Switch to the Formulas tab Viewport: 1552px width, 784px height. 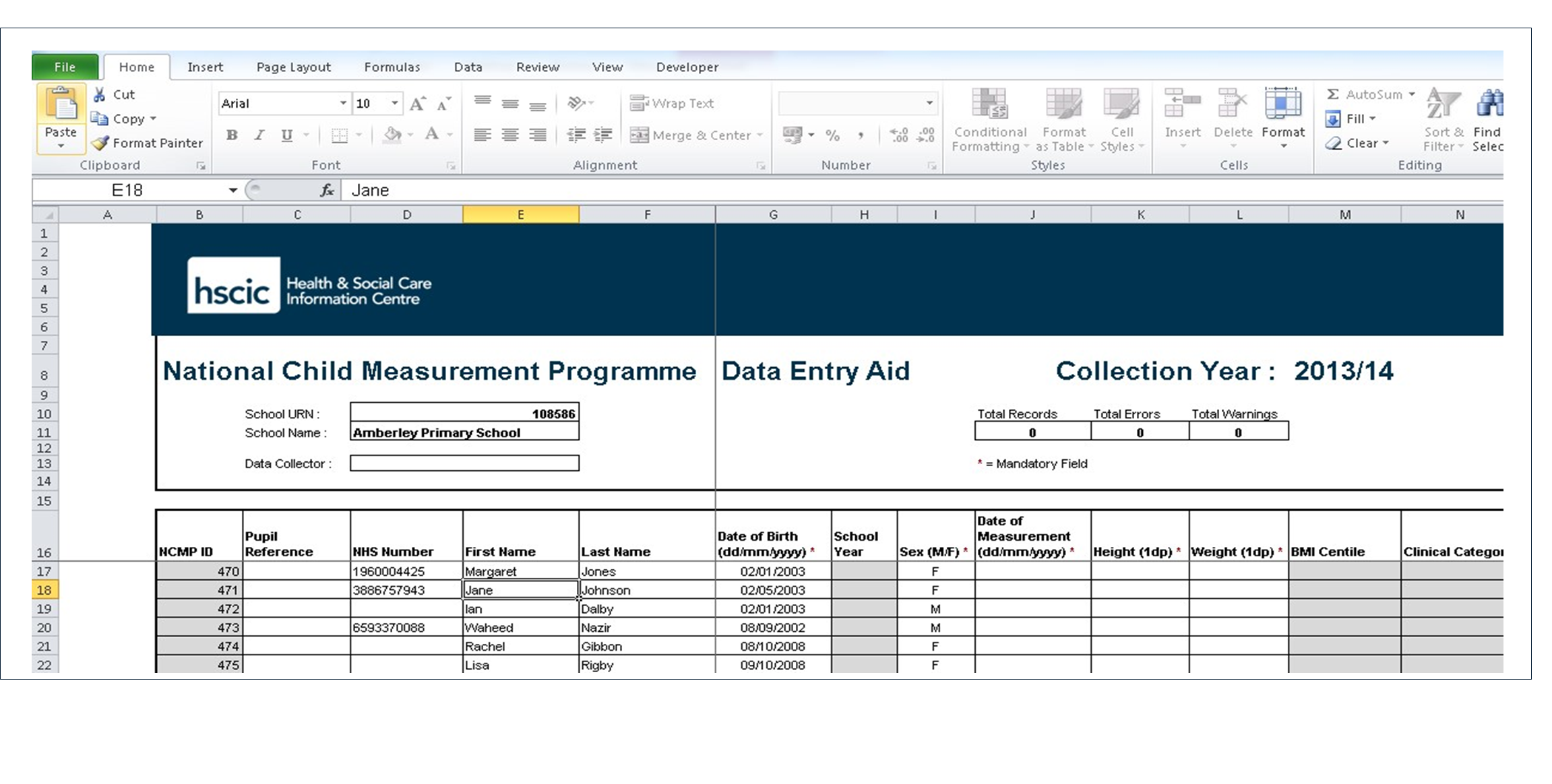(x=392, y=67)
